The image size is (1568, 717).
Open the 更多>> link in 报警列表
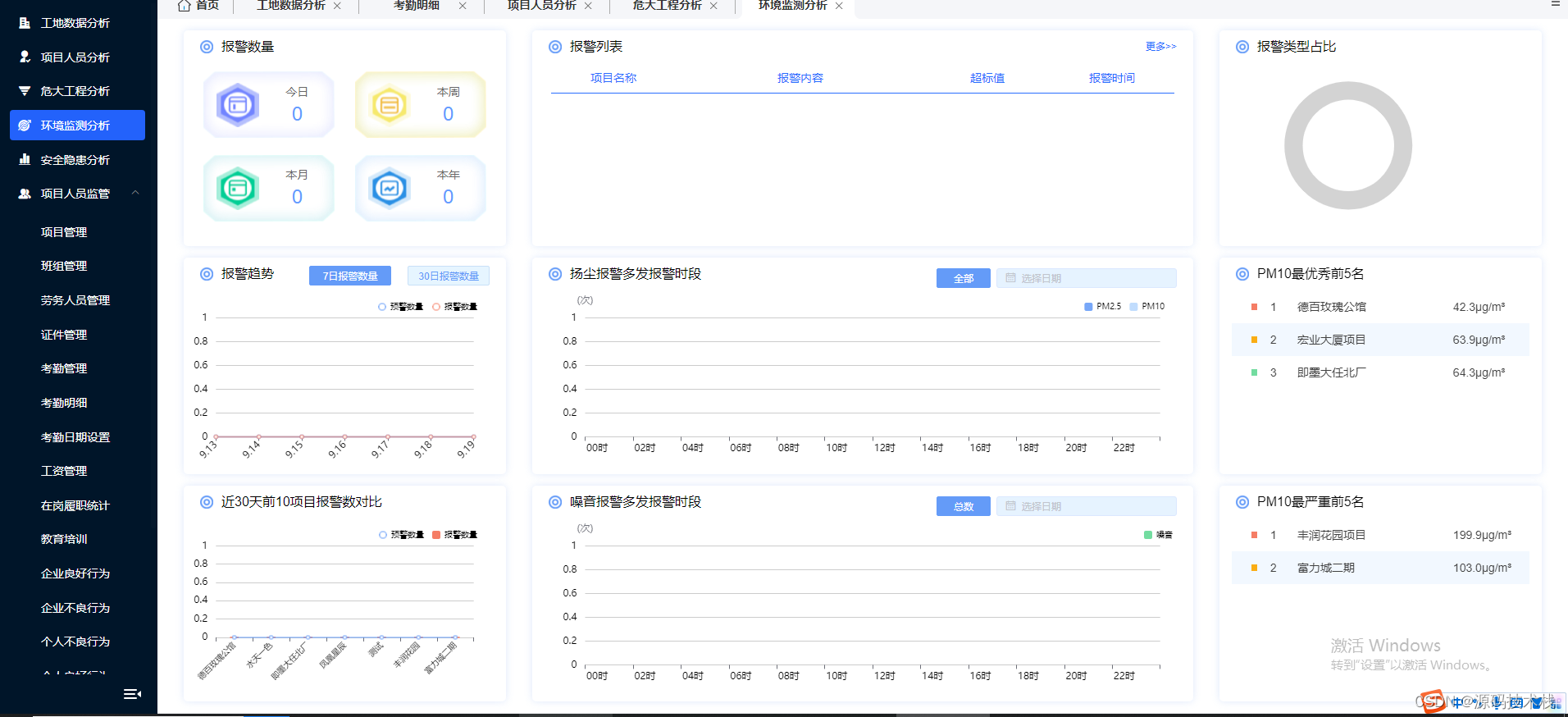[x=1161, y=47]
